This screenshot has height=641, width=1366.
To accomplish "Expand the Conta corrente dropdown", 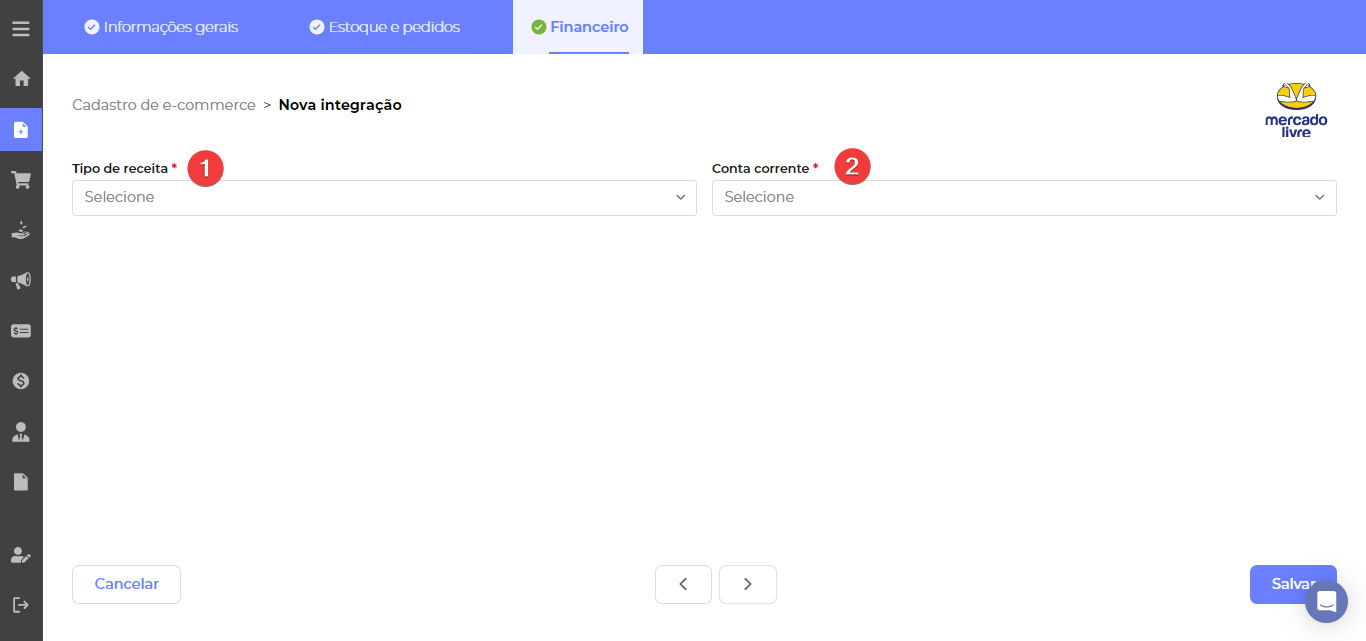I will 1024,198.
